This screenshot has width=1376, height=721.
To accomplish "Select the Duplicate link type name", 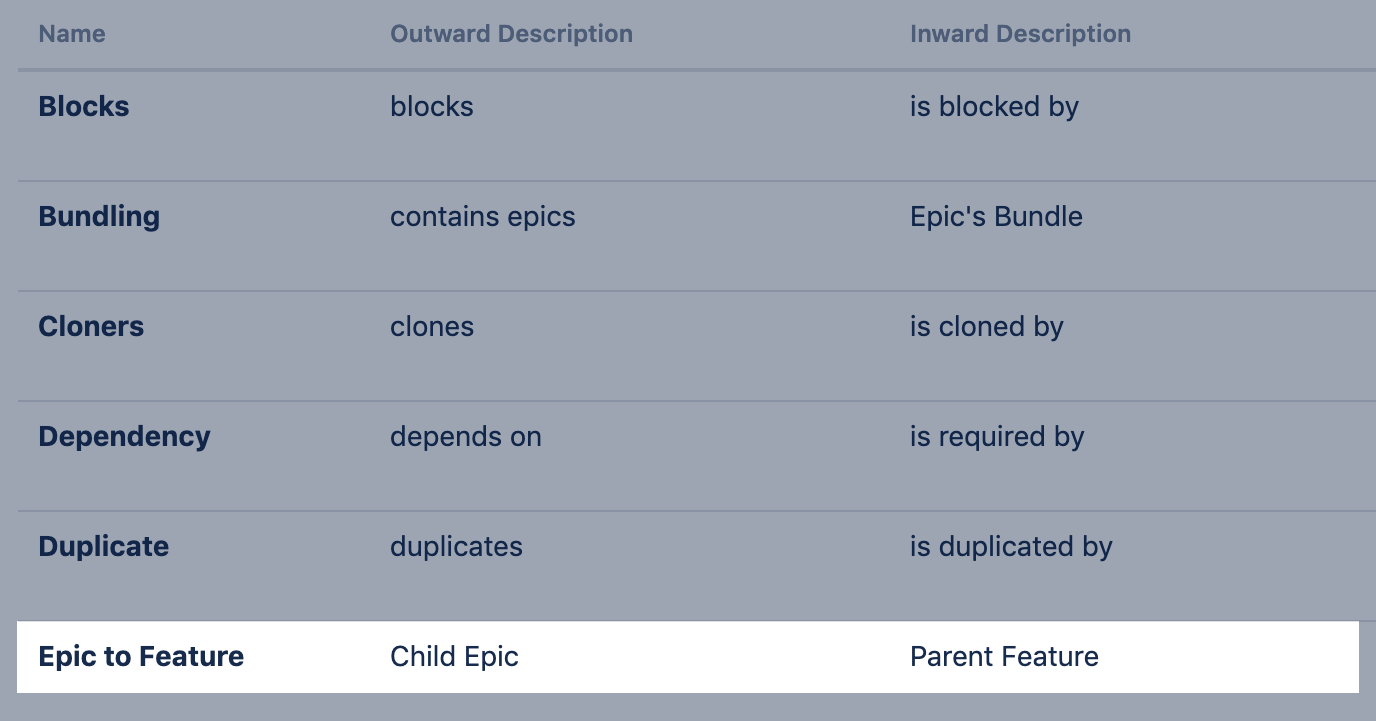I will (x=104, y=547).
